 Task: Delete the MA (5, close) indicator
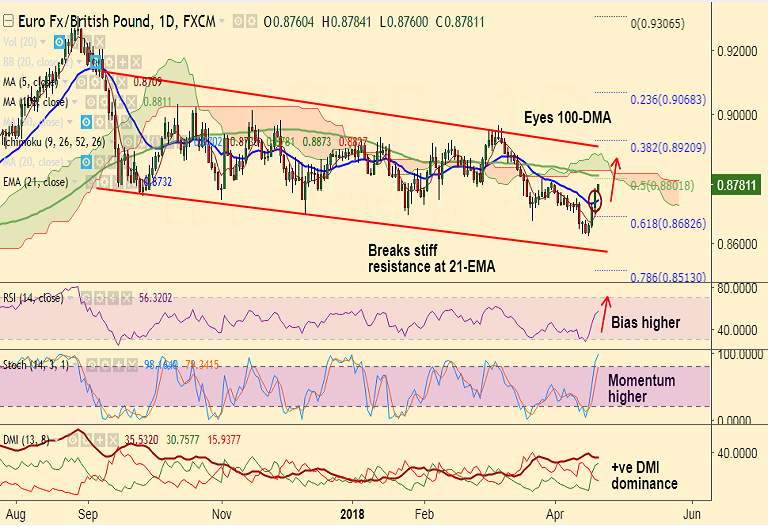tap(122, 82)
